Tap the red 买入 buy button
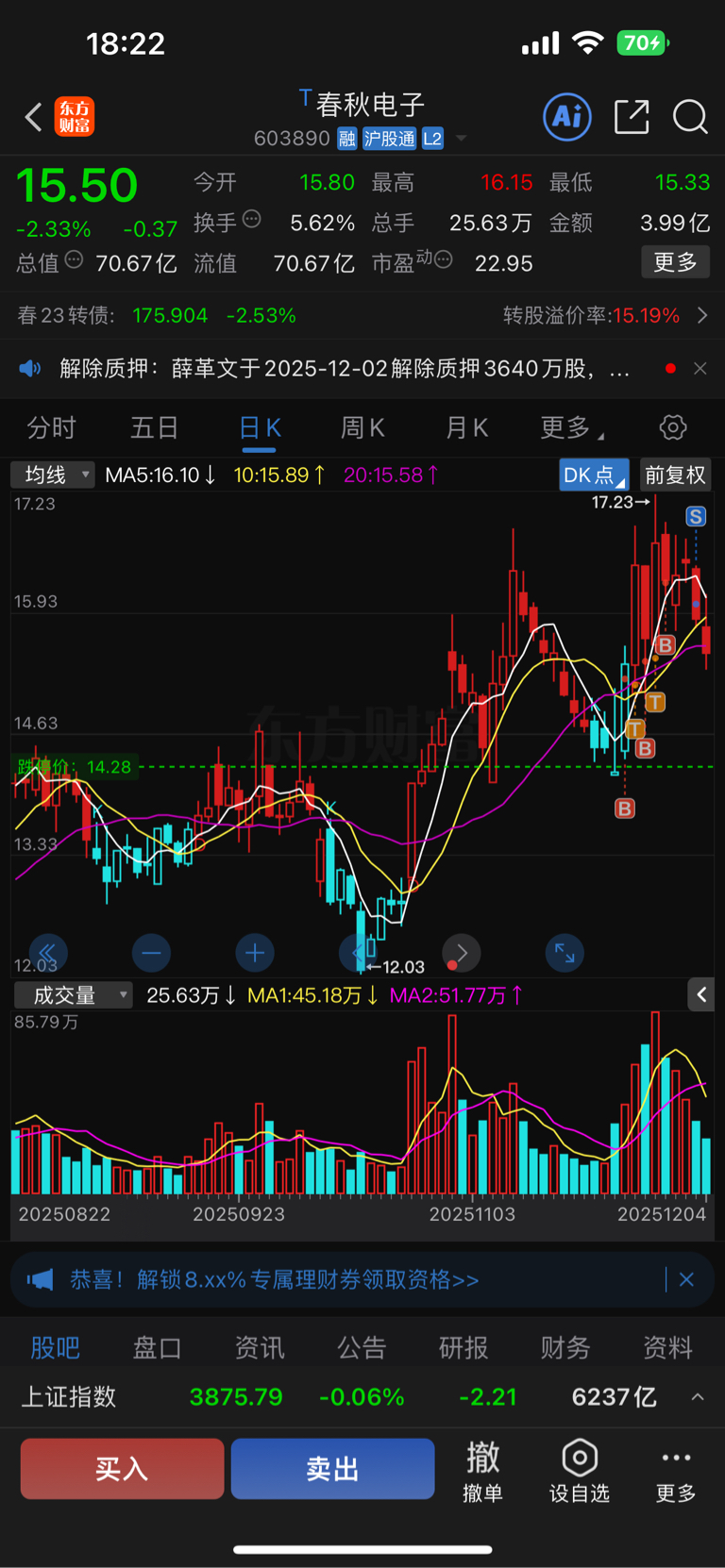Image resolution: width=725 pixels, height=1568 pixels. [x=123, y=1469]
